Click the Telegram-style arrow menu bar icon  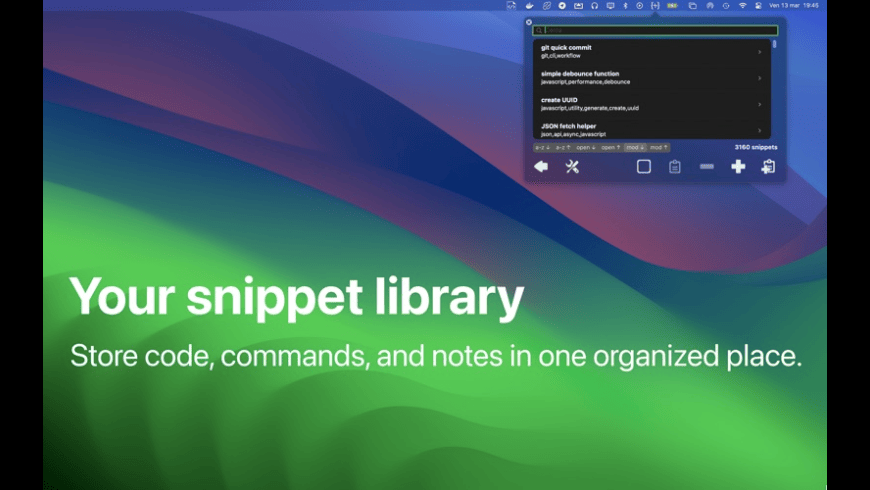562,6
